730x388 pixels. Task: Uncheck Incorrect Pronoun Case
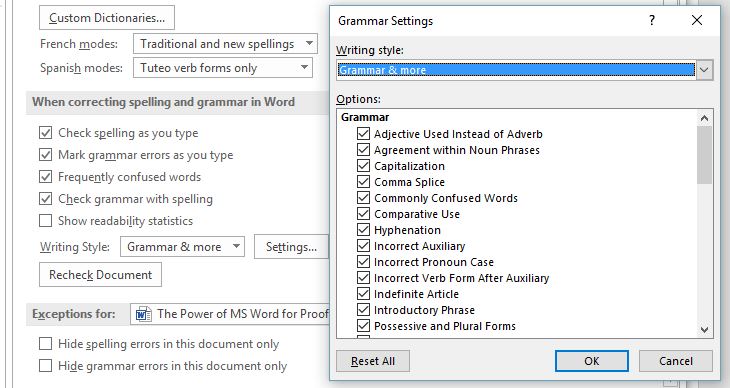click(363, 262)
